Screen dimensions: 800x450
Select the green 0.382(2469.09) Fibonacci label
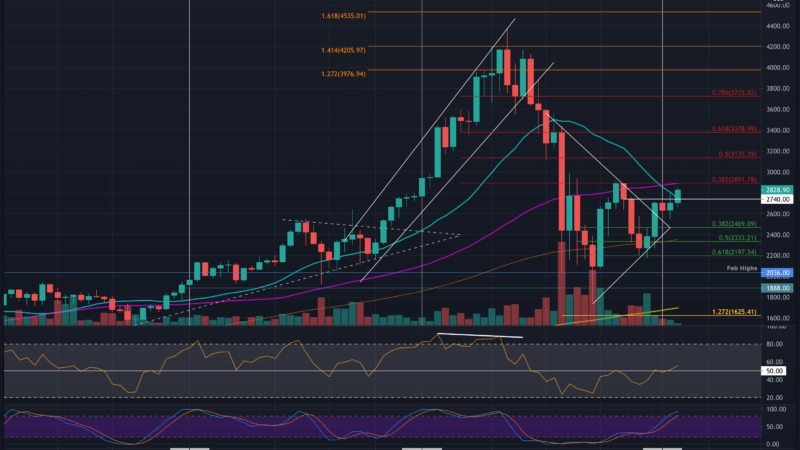point(734,224)
